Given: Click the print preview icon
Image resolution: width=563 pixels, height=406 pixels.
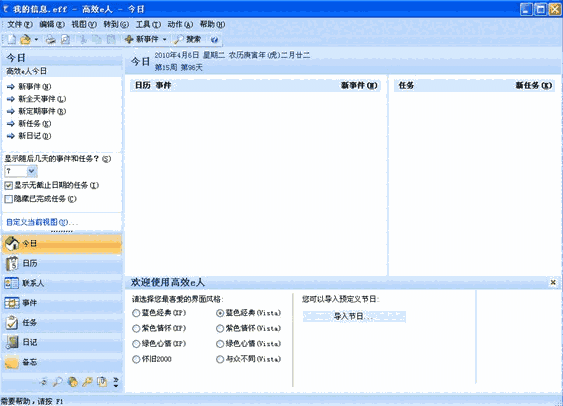Looking at the screenshot, I should coord(65,39).
